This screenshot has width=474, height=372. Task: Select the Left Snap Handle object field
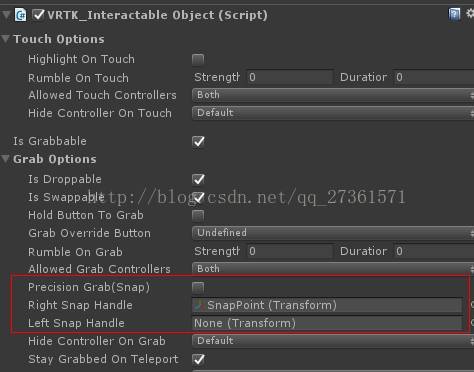point(327,323)
